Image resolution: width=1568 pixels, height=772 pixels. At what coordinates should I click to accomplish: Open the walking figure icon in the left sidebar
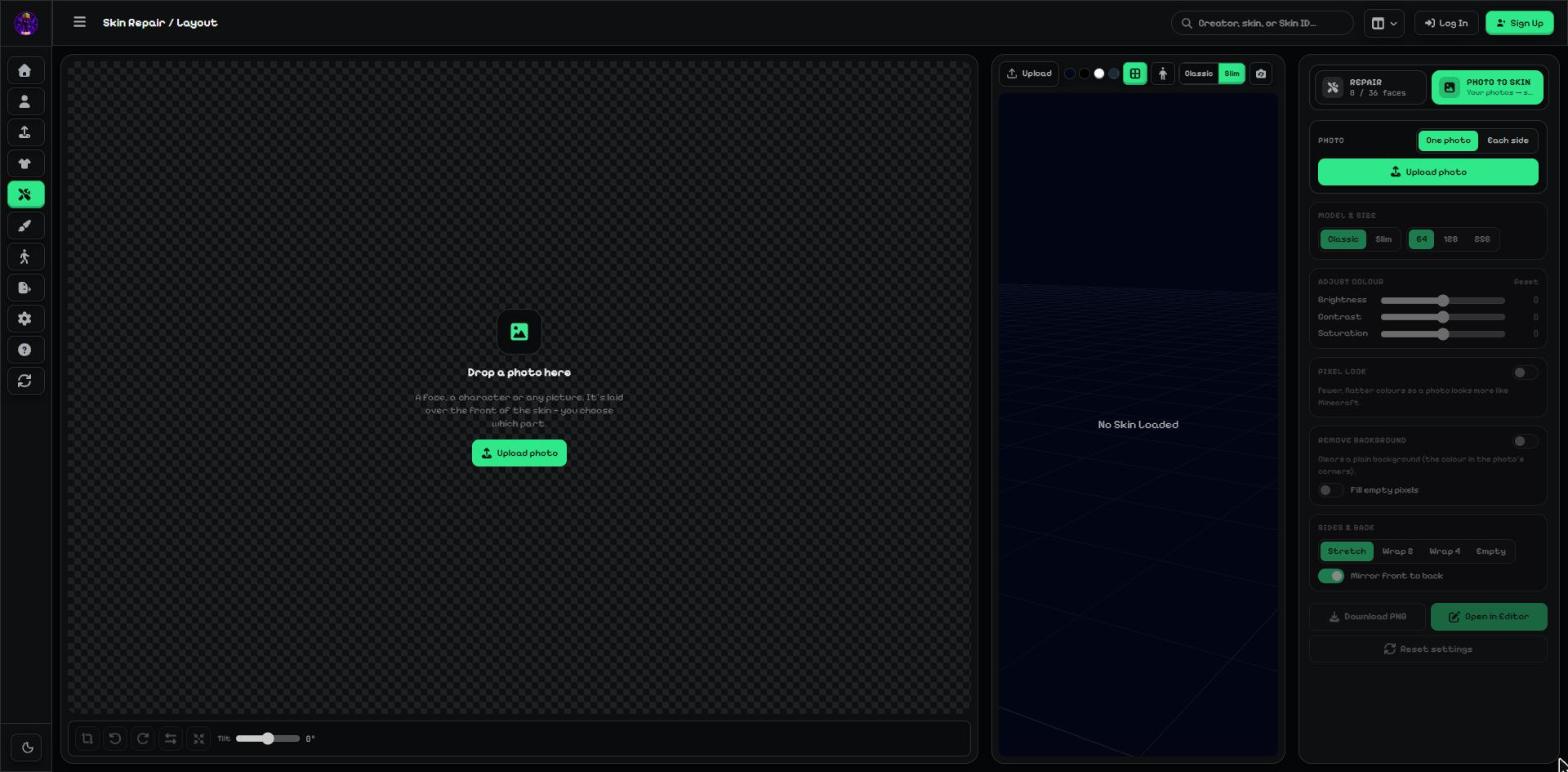(25, 257)
